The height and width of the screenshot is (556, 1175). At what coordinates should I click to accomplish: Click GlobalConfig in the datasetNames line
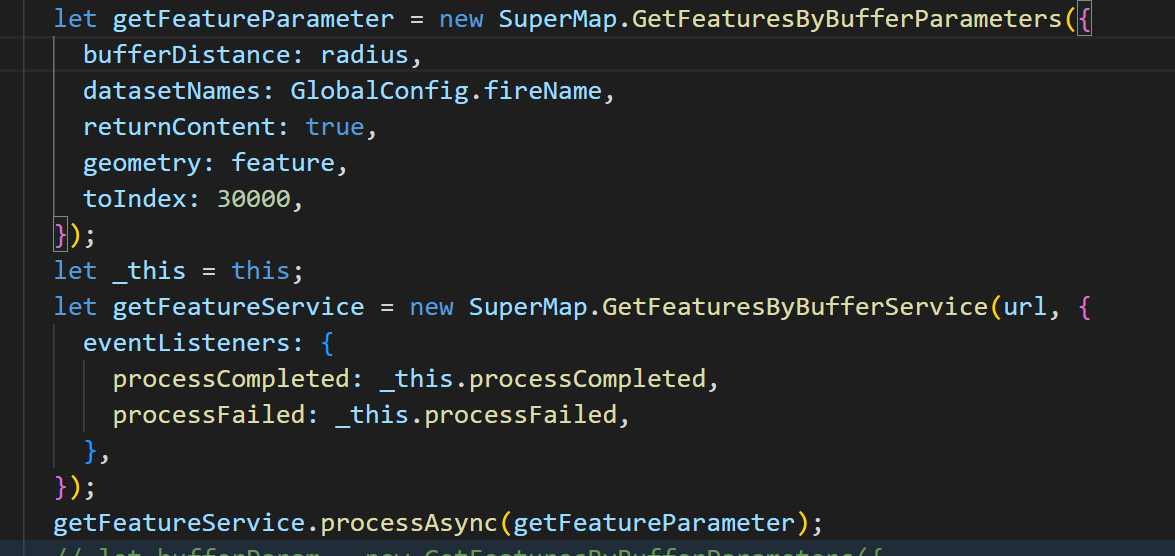pyautogui.click(x=379, y=91)
